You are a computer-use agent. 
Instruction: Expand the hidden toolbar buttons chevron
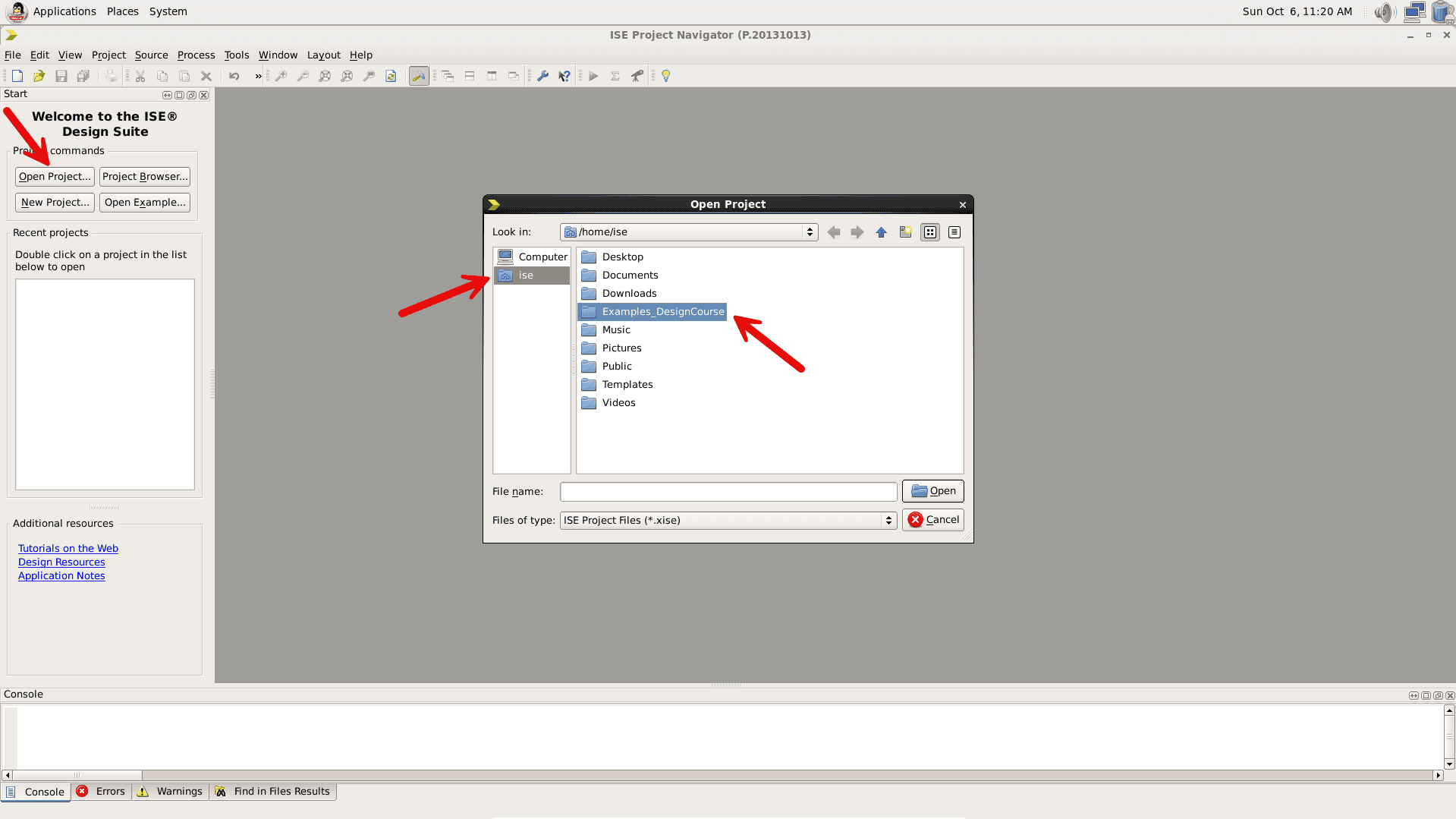(x=257, y=76)
